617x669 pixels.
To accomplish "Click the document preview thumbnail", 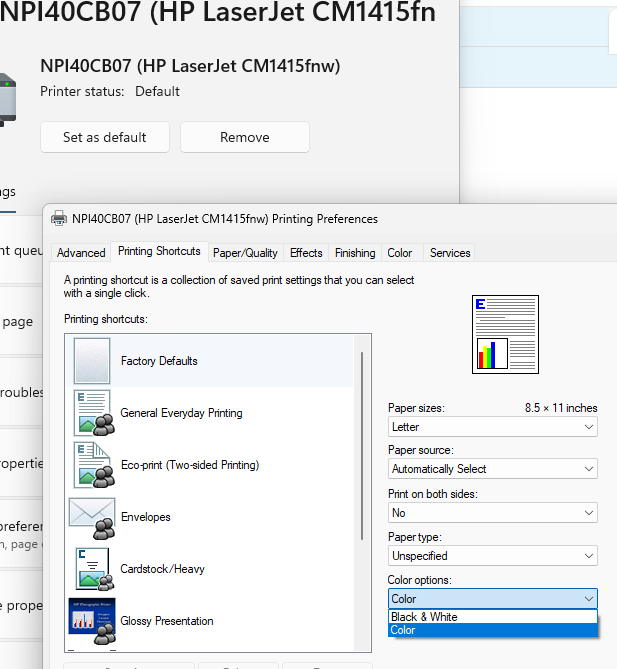I will pos(505,334).
